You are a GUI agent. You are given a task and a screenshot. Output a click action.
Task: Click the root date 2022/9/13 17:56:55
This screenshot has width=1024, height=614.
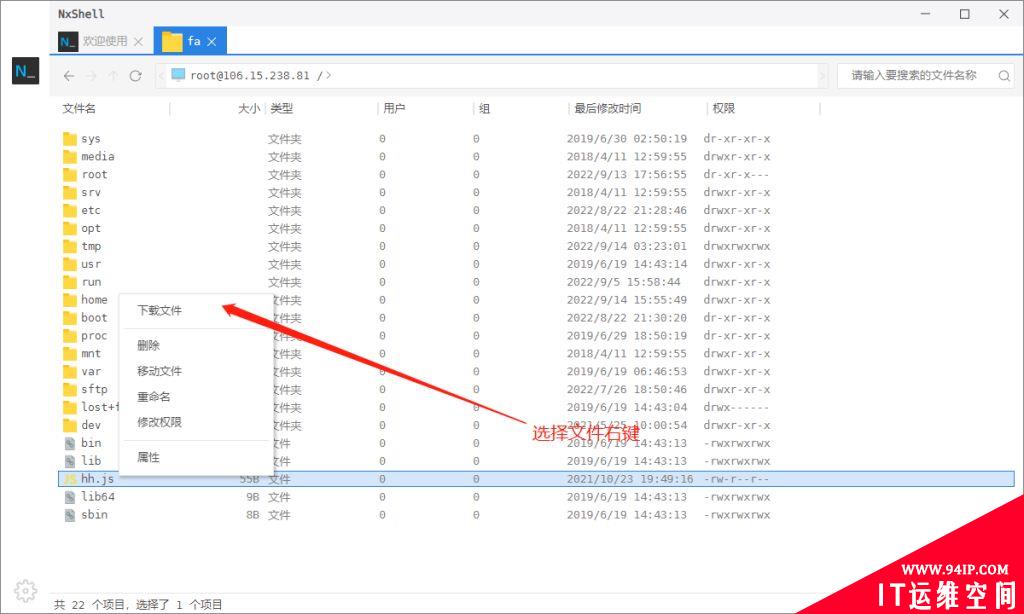627,174
